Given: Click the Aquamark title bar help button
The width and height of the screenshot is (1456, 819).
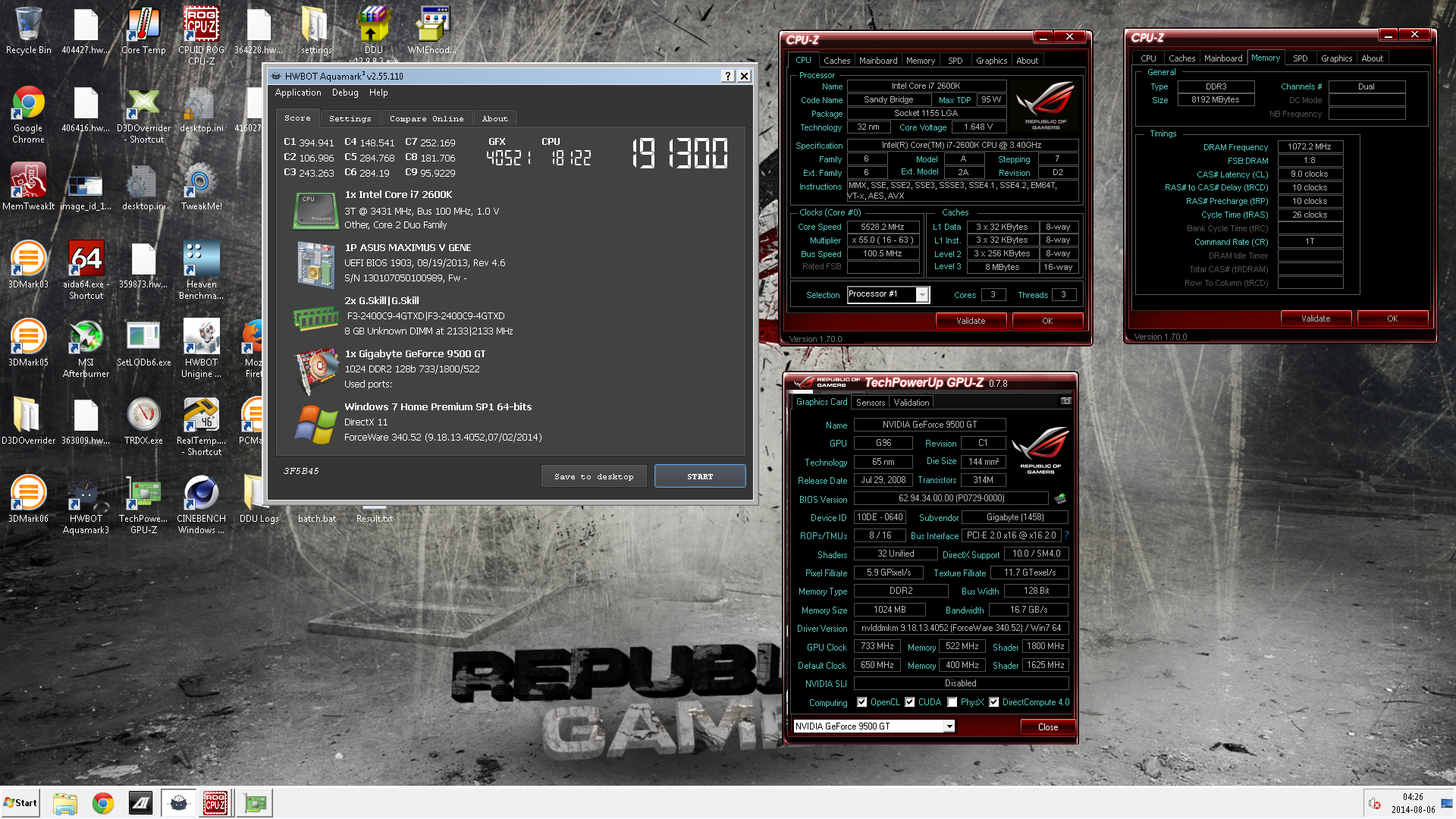Looking at the screenshot, I should point(728,76).
